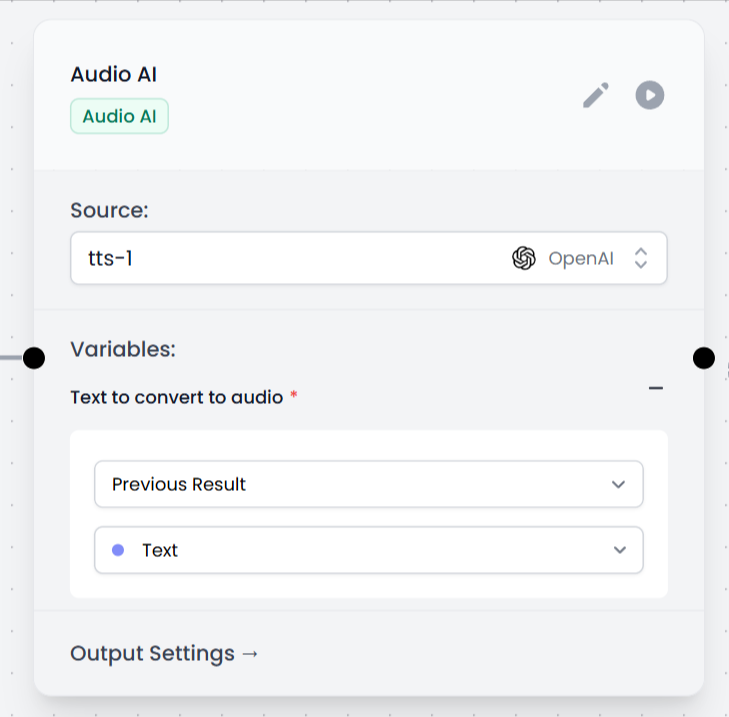The image size is (729, 717).
Task: Run the Audio AI node with play icon
Action: [650, 96]
